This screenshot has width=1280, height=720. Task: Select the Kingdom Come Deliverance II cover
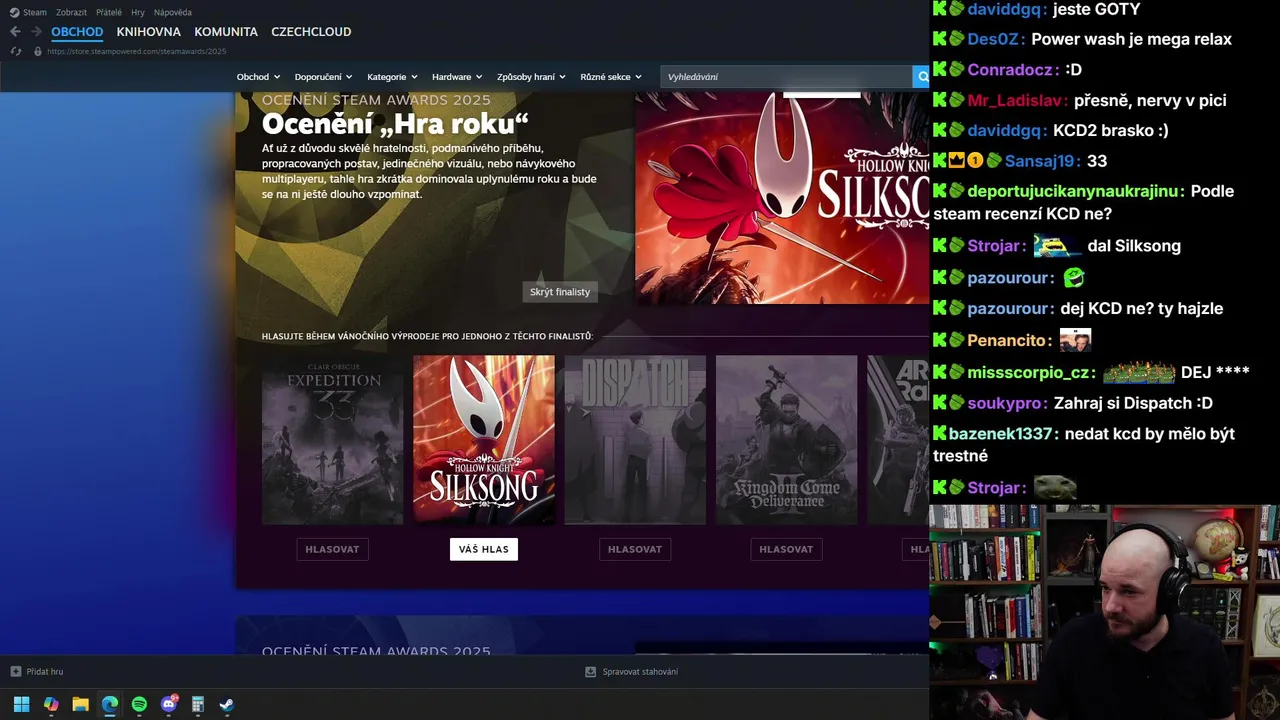click(786, 439)
